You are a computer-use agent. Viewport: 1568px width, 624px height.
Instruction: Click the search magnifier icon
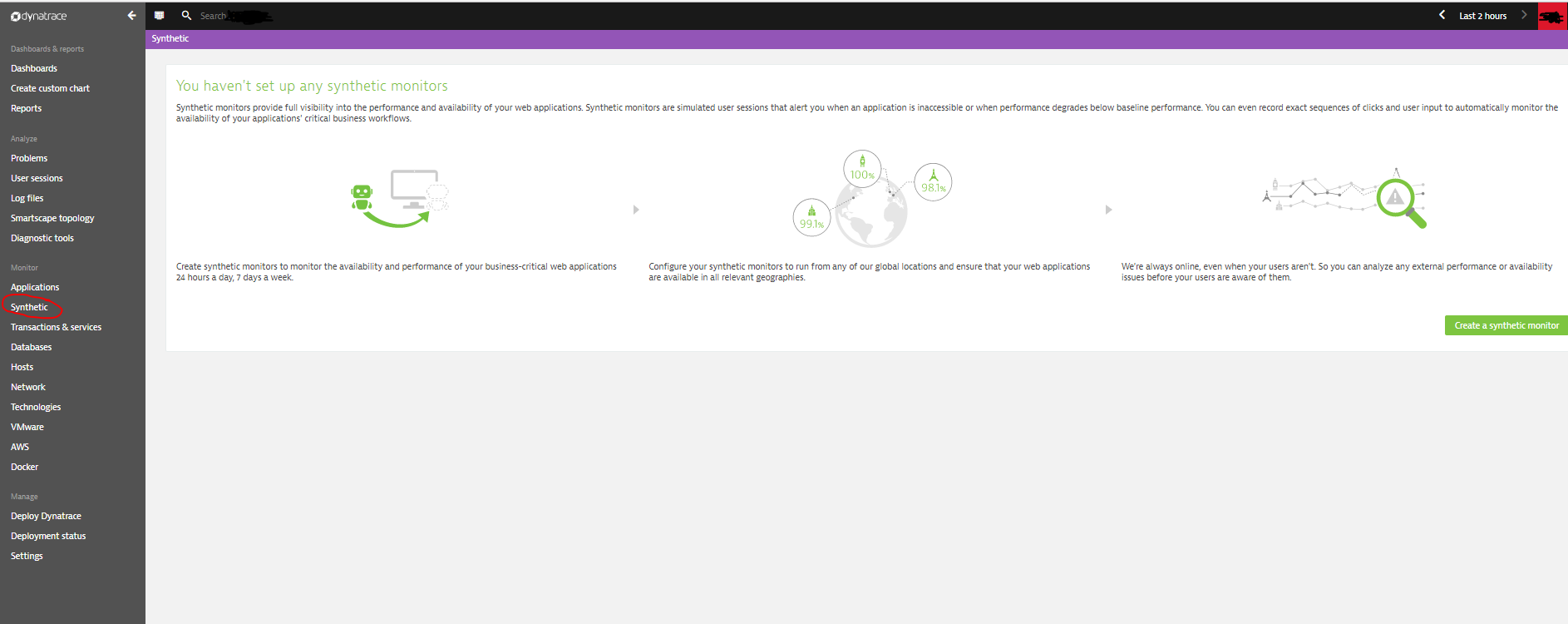(x=186, y=15)
